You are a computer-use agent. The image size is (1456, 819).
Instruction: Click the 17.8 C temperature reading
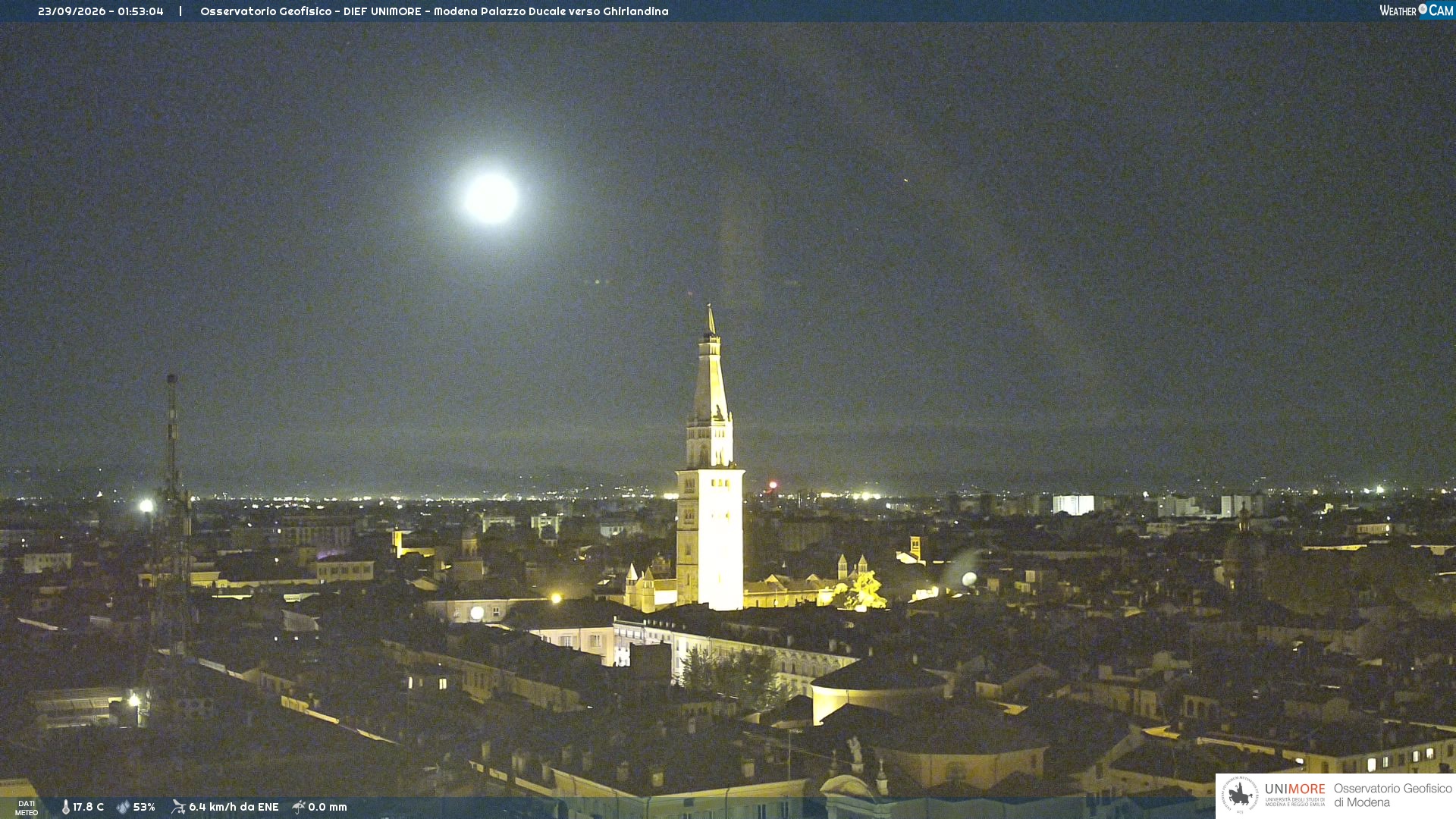[x=88, y=807]
